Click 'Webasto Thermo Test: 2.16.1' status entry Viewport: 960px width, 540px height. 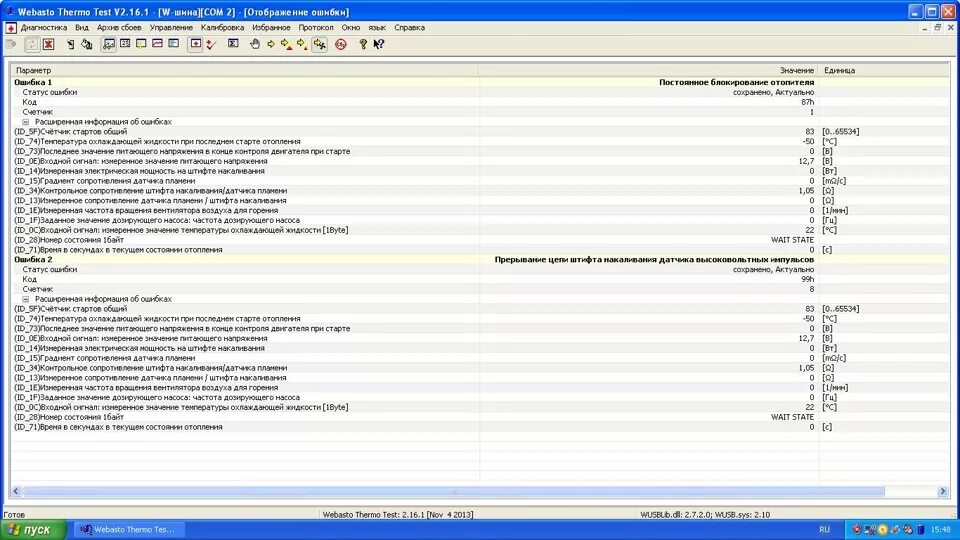tap(398, 515)
